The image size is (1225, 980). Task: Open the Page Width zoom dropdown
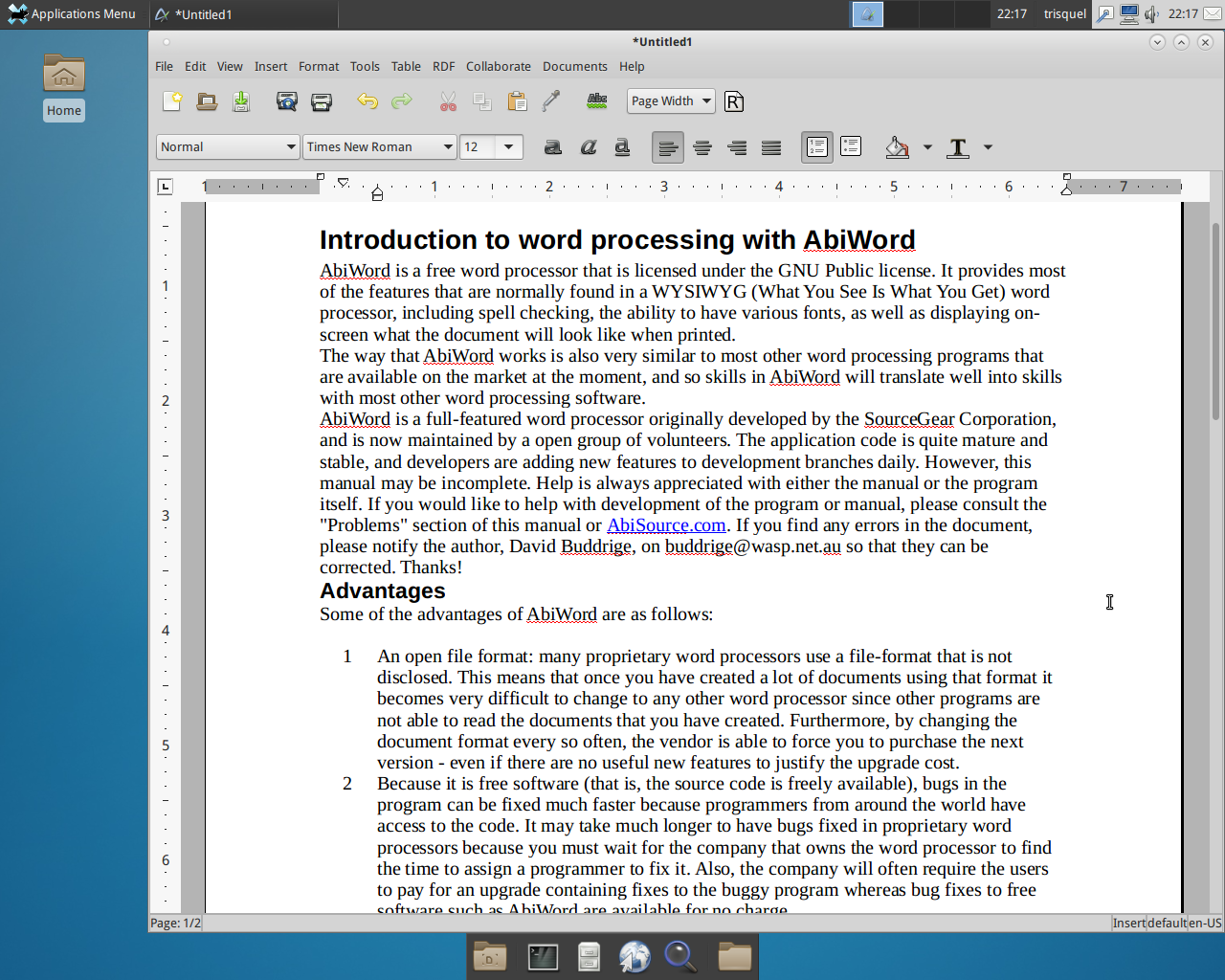tap(672, 101)
